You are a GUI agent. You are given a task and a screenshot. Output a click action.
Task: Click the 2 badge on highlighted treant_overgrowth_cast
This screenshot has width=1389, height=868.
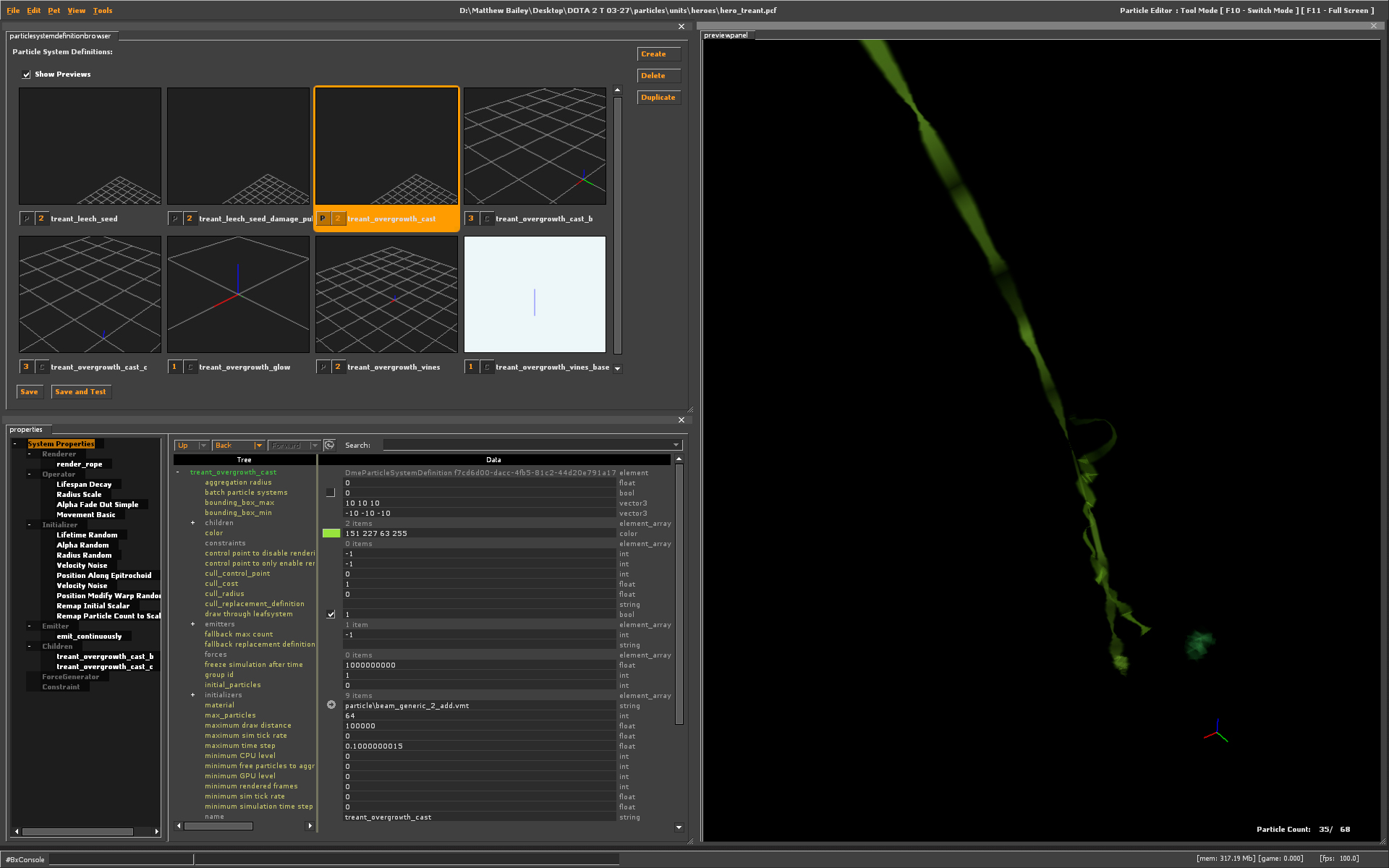338,218
